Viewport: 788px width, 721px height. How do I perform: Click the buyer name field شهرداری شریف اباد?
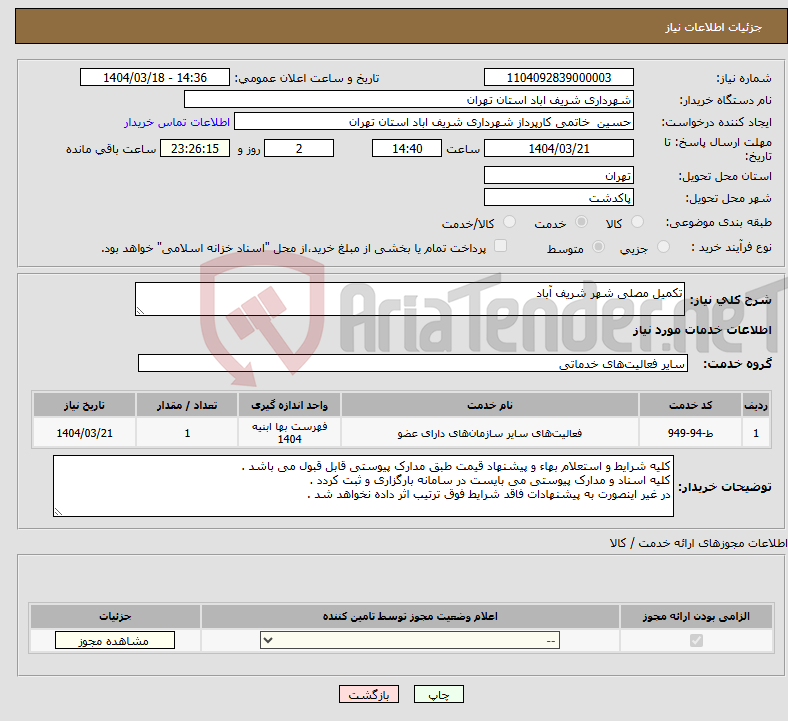pos(409,99)
